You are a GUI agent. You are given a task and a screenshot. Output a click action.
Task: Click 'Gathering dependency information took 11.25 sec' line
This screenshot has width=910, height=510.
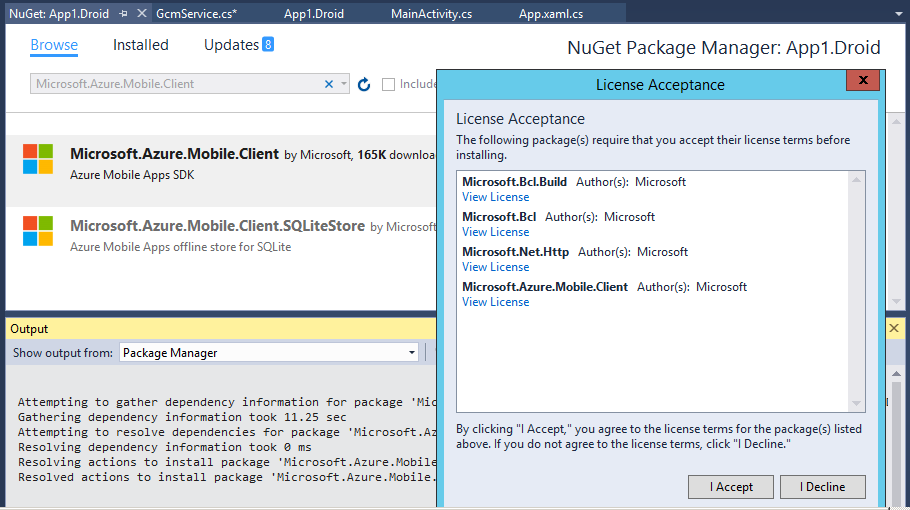[182, 417]
